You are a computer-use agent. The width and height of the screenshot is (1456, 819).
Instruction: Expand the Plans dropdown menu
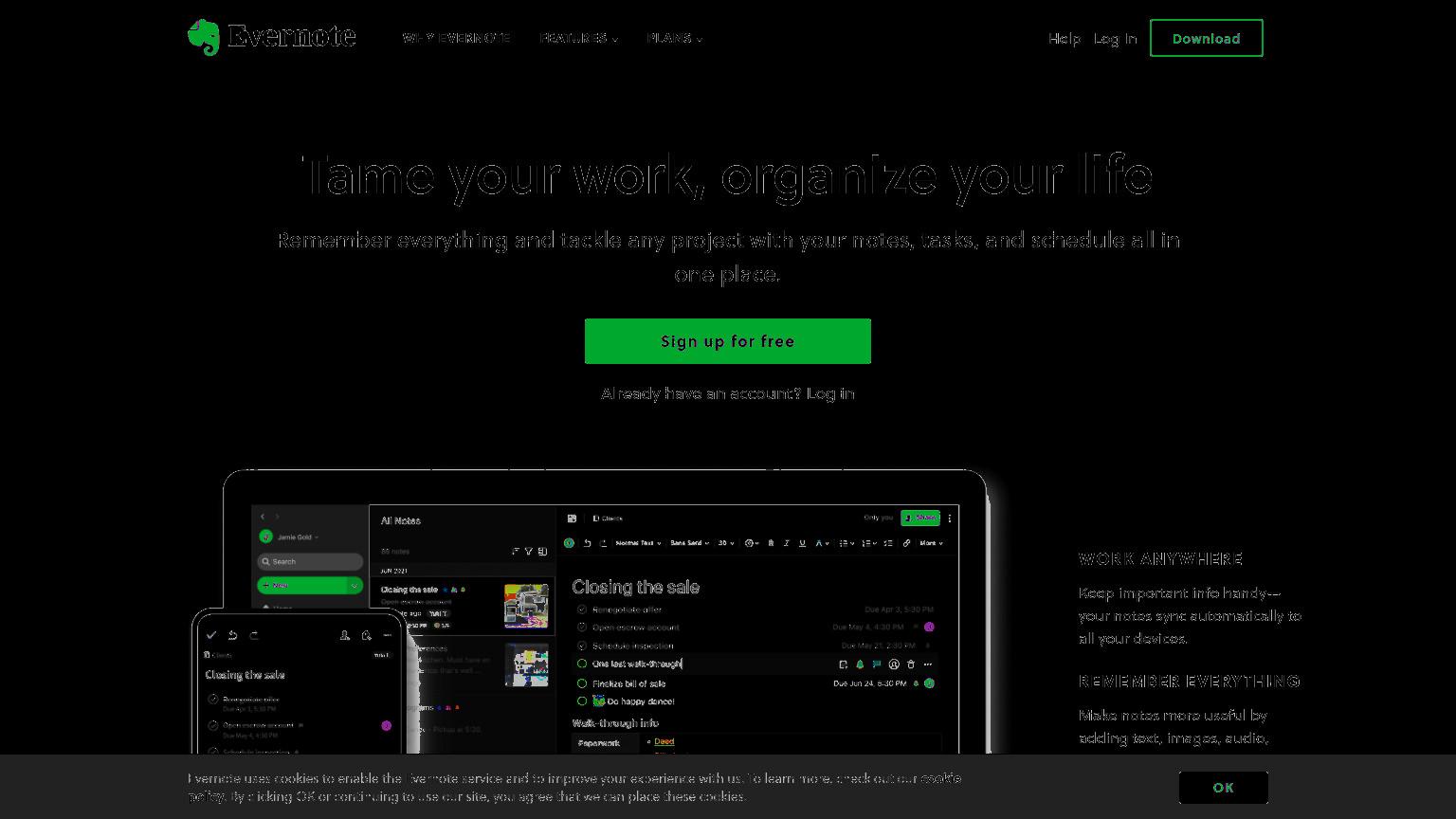click(674, 38)
